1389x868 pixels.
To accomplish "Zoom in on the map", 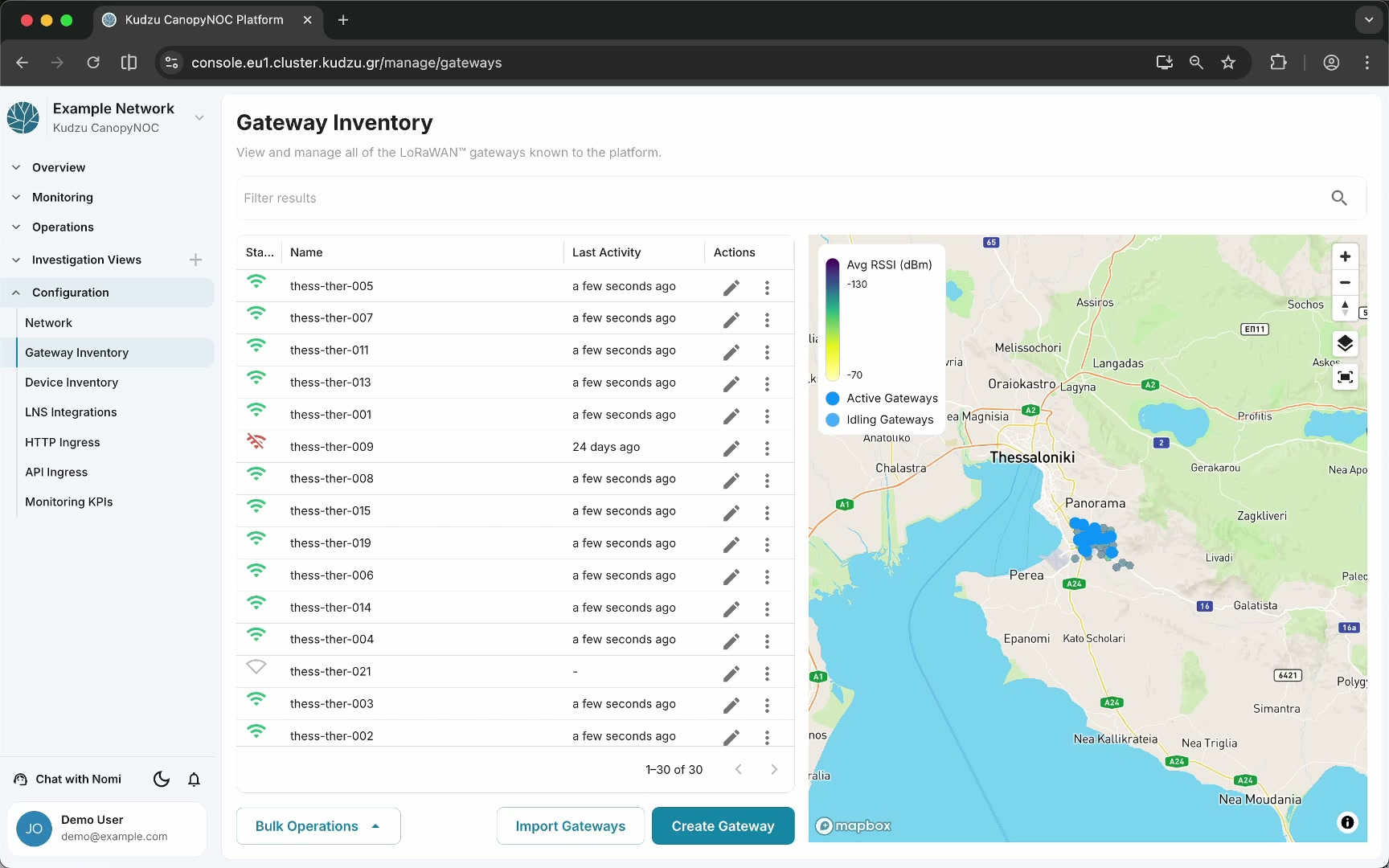I will pos(1345,256).
